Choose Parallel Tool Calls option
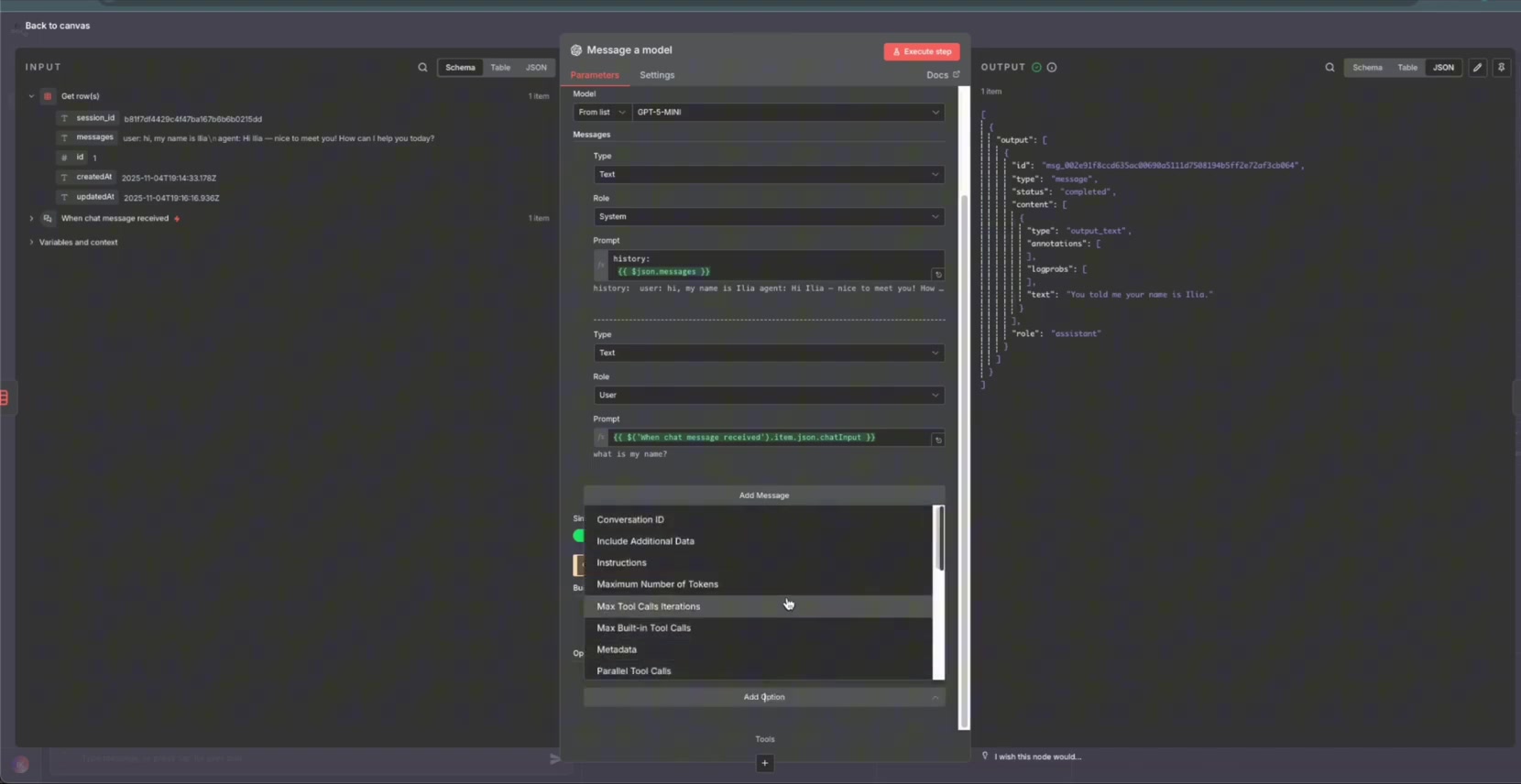This screenshot has width=1521, height=784. [759, 671]
